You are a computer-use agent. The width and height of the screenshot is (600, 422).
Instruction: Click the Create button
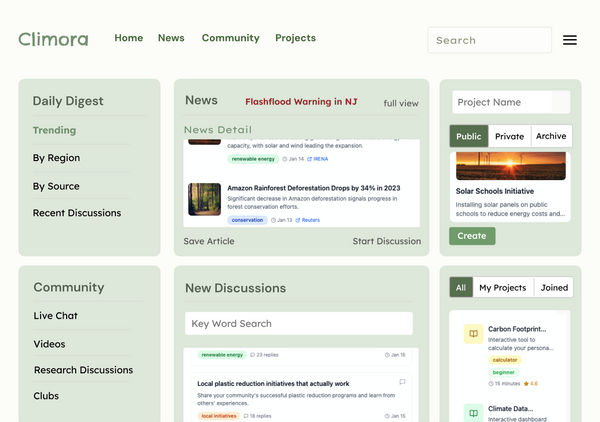472,236
